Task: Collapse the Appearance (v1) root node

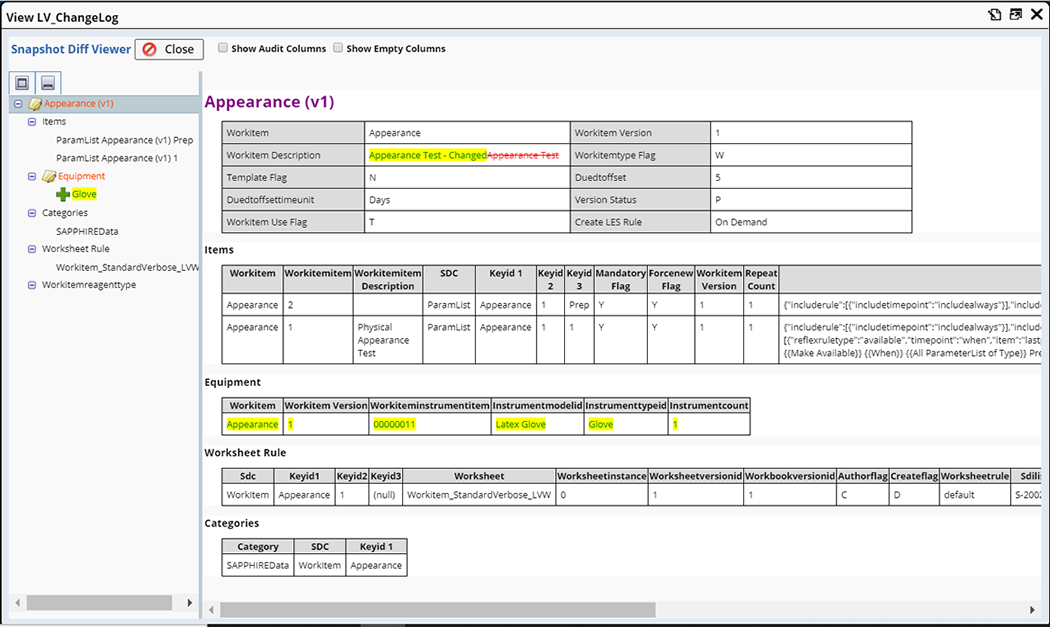Action: pyautogui.click(x=18, y=104)
